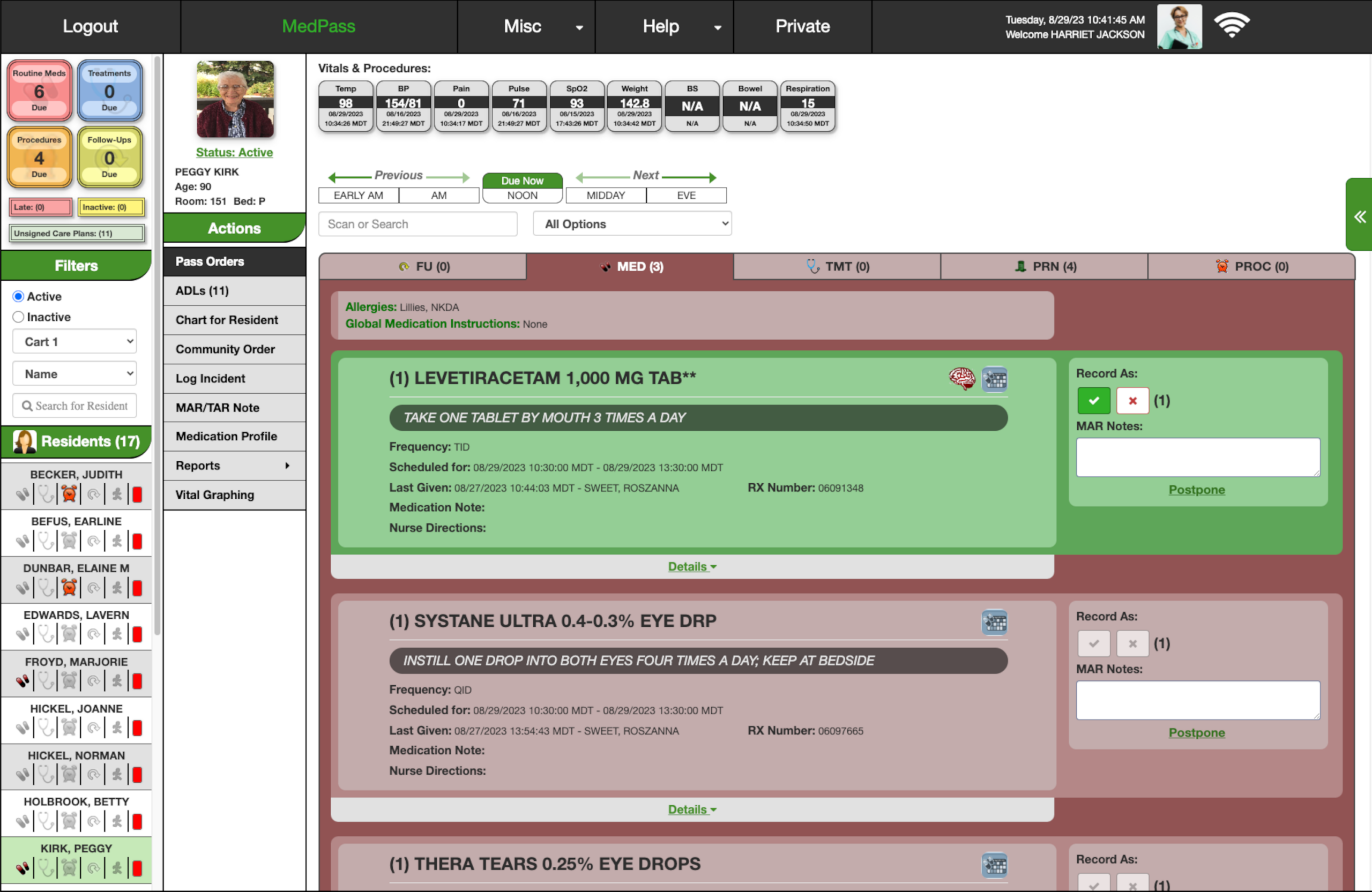Select the Inactive filter radio button
1372x892 pixels.
18,317
